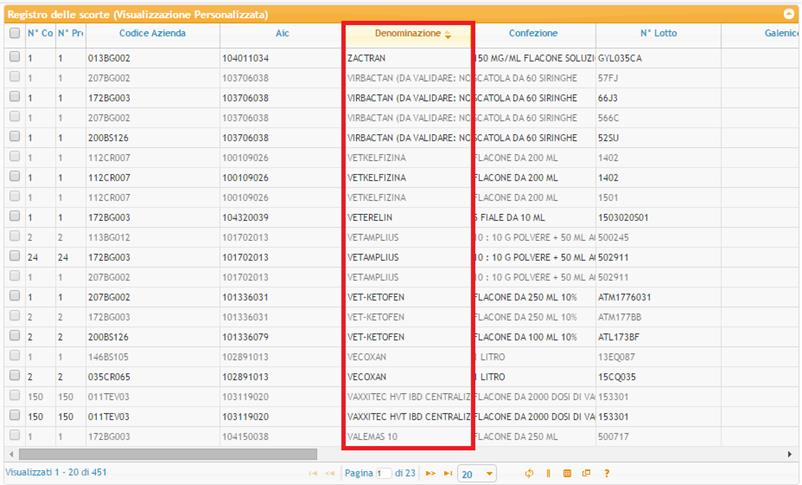The width and height of the screenshot is (802, 485).
Task: Click lot number ATL173BF
Action: [x=618, y=337]
